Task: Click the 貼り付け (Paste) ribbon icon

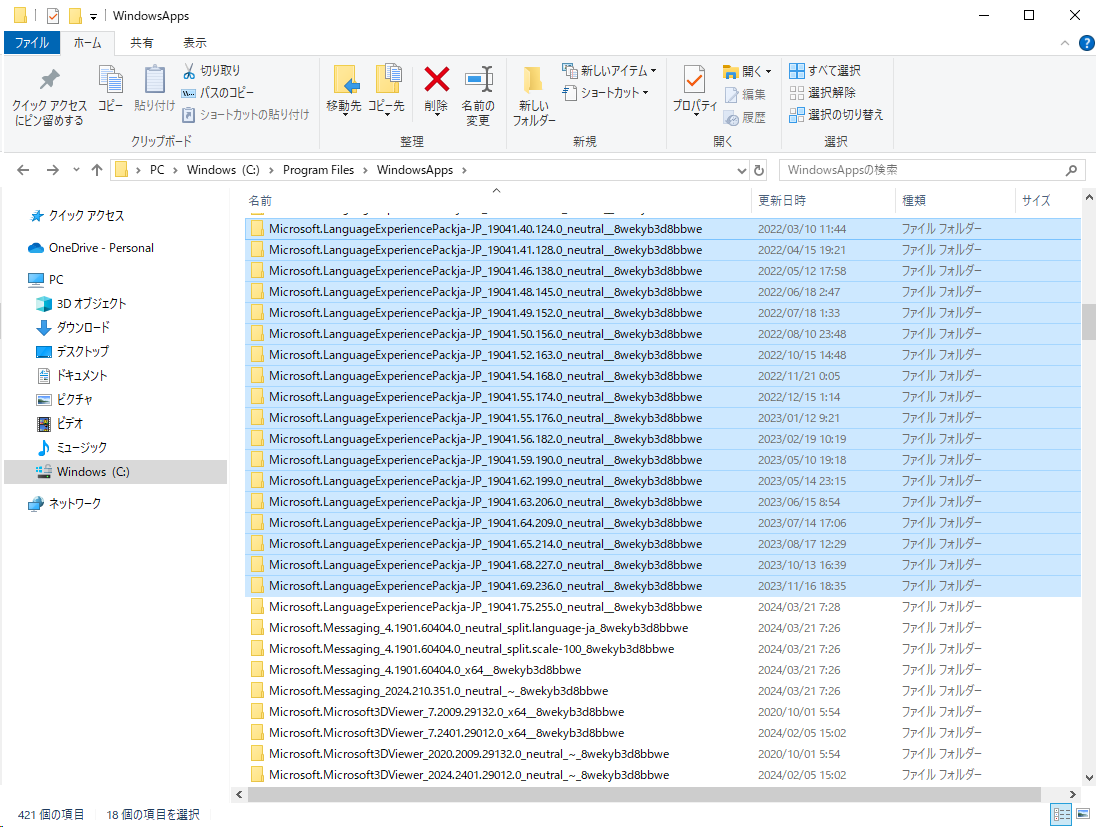Action: [154, 88]
